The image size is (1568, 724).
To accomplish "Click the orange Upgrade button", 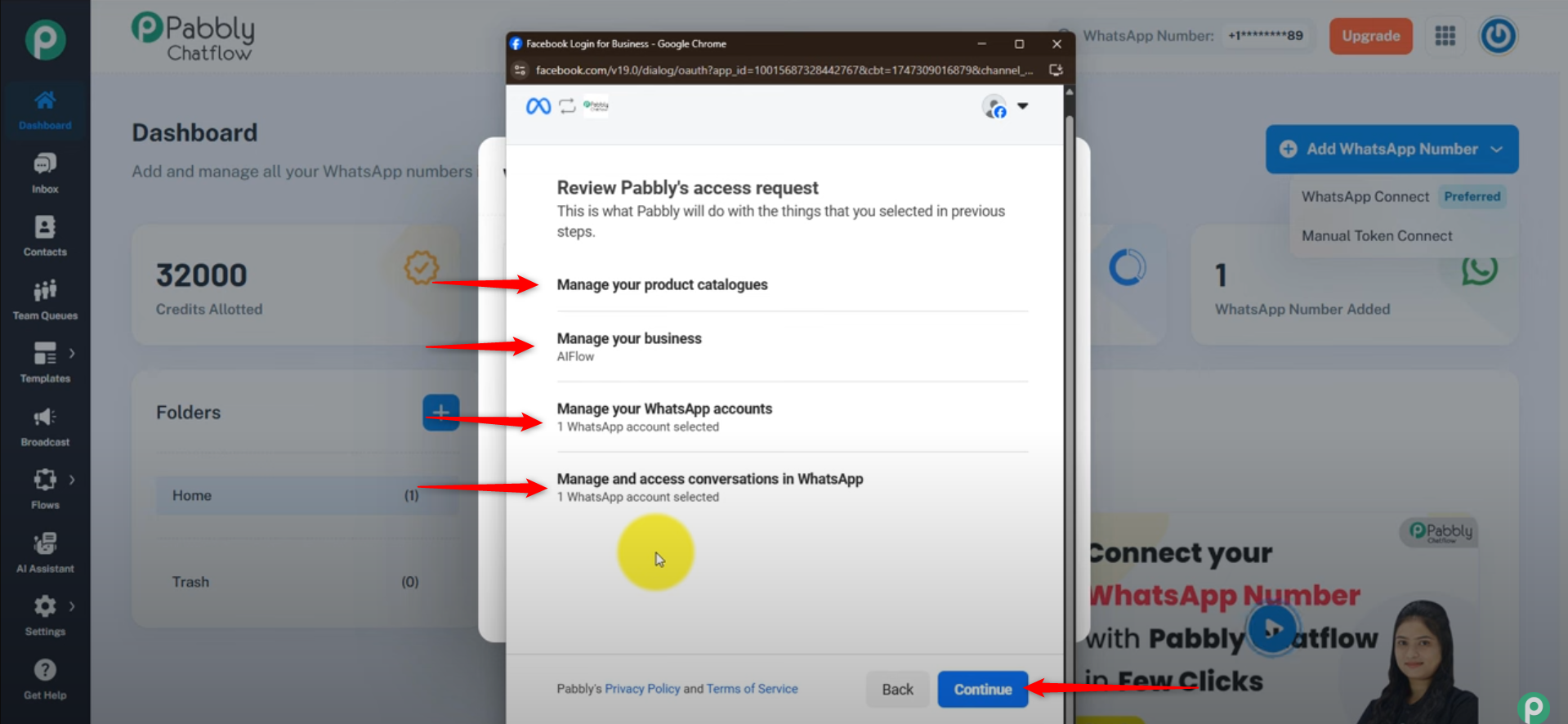I will click(1370, 36).
